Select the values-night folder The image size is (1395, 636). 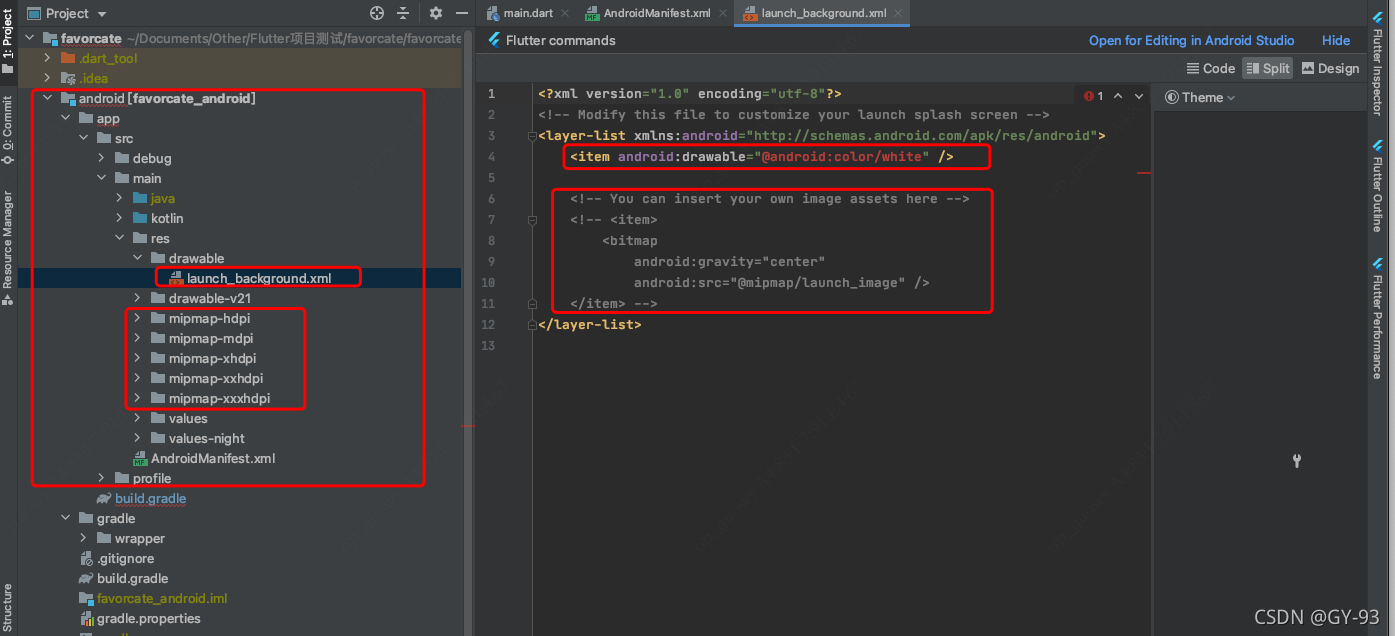coord(206,438)
